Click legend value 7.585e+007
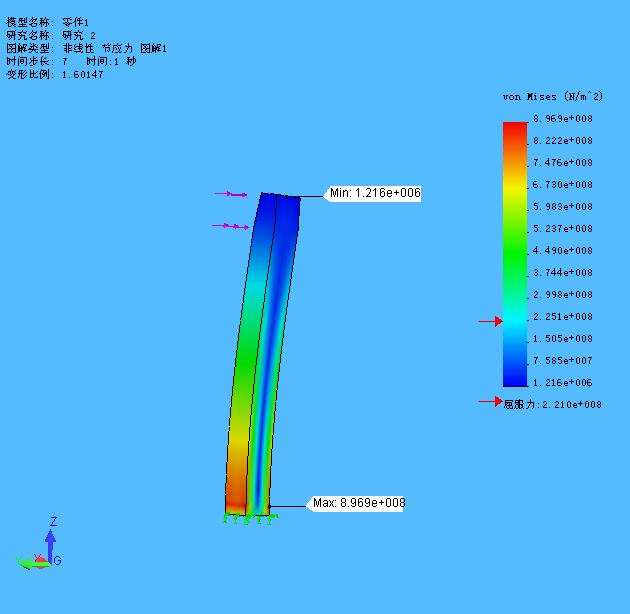Screen dimensions: 630x614 [x=562, y=360]
